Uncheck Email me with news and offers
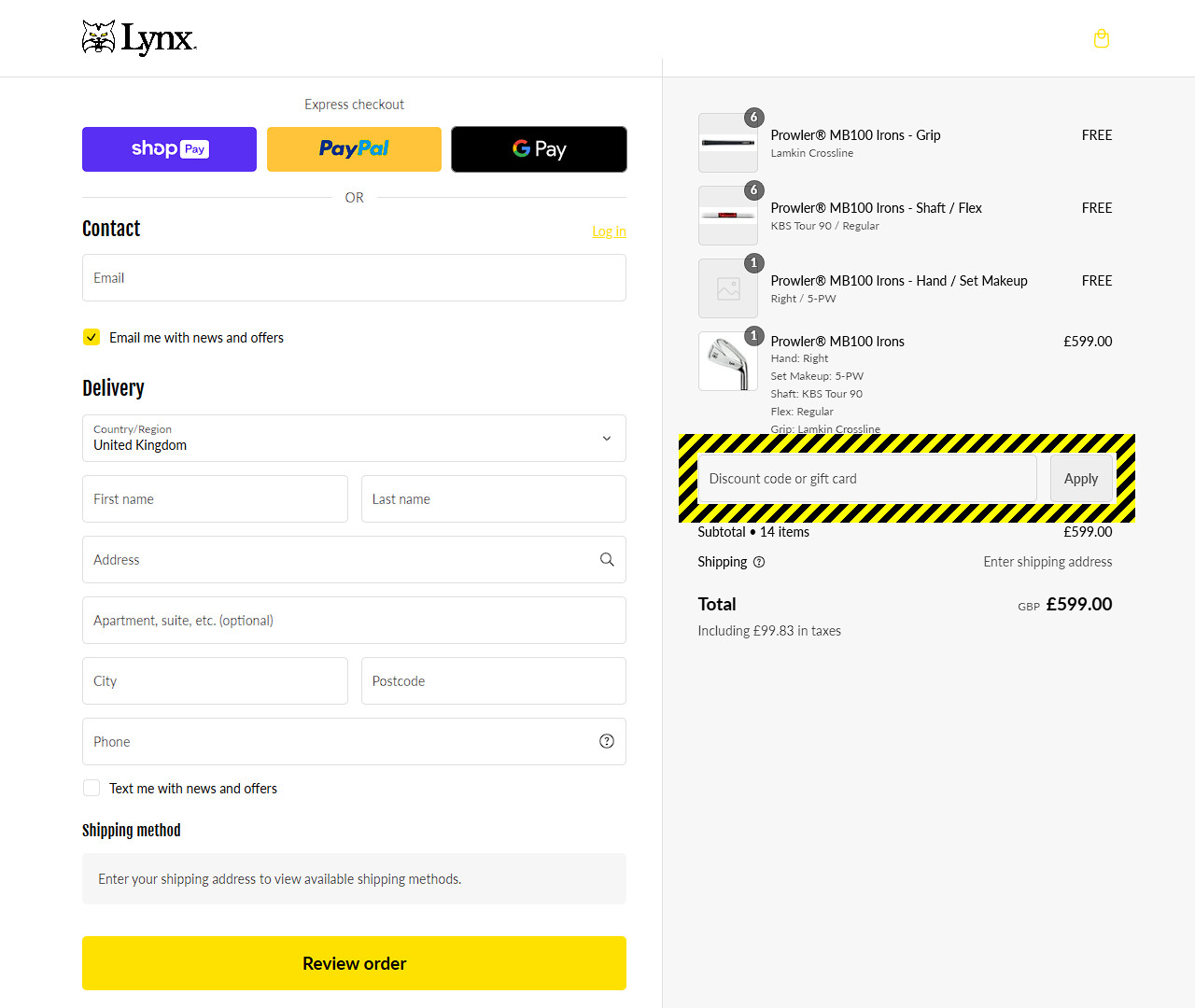The image size is (1195, 1008). click(91, 337)
